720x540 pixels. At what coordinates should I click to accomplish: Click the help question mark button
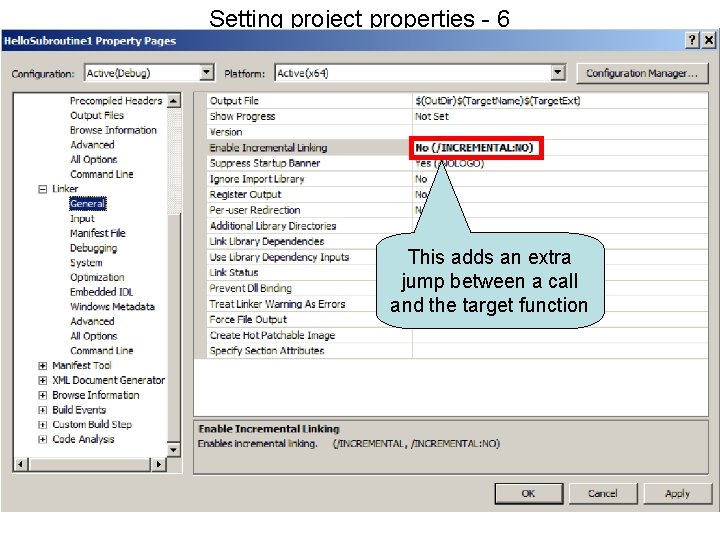coord(692,40)
